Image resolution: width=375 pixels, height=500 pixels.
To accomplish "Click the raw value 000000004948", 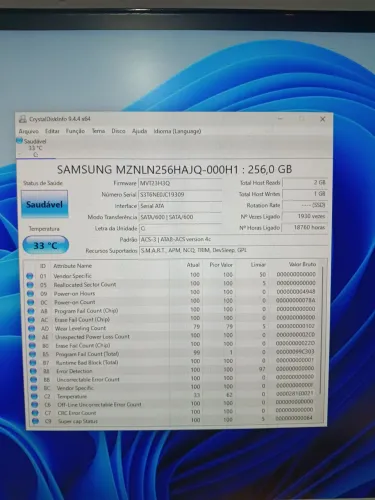I will click(296, 292).
